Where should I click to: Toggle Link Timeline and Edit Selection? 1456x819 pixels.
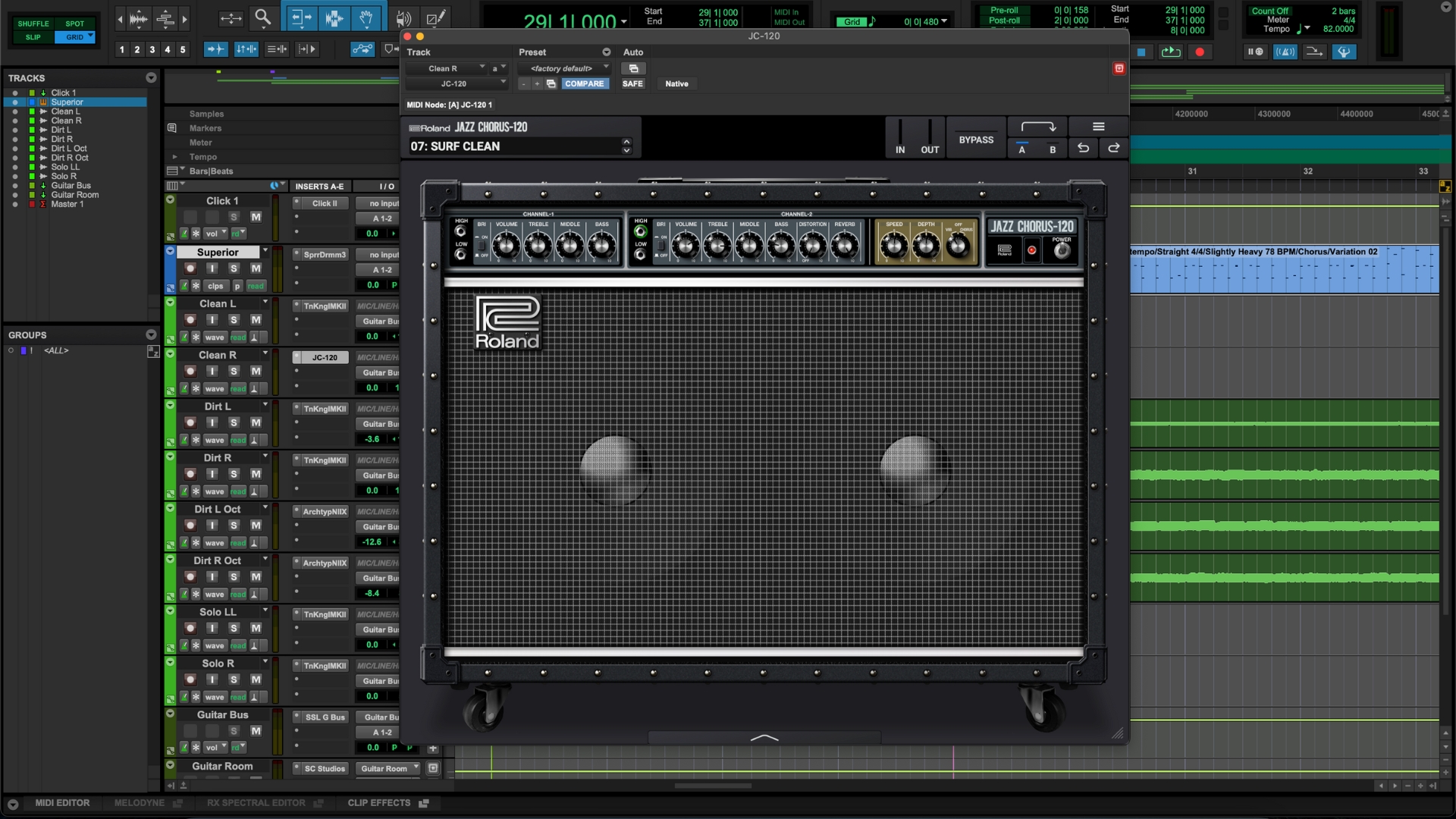[246, 49]
